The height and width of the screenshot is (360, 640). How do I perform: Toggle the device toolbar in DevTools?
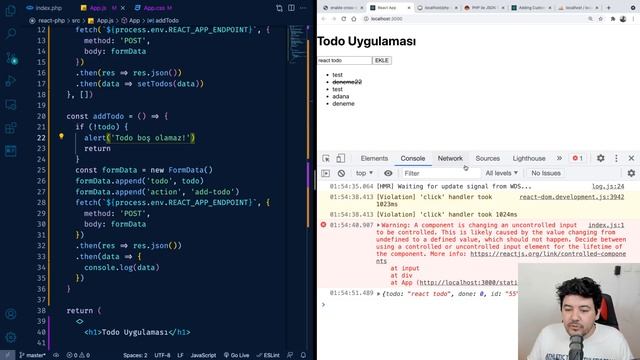pyautogui.click(x=340, y=158)
